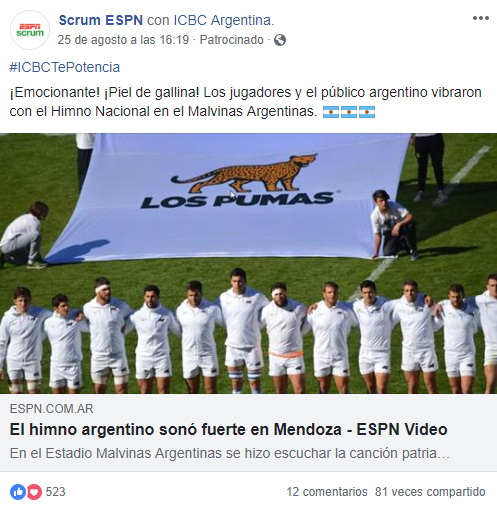Click the blue like reaction icon

pyautogui.click(x=18, y=492)
